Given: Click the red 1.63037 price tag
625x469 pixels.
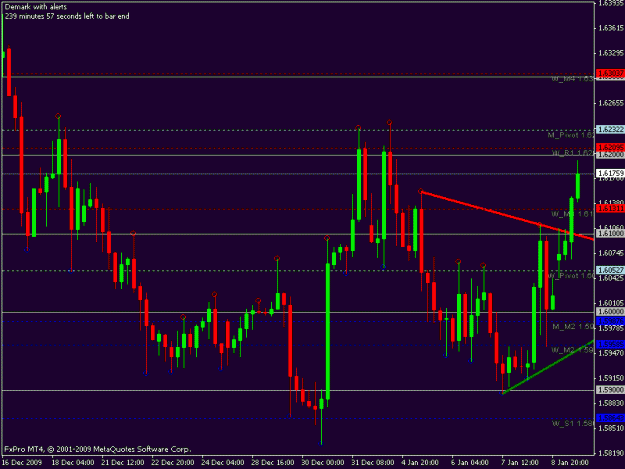Looking at the screenshot, I should click(610, 73).
